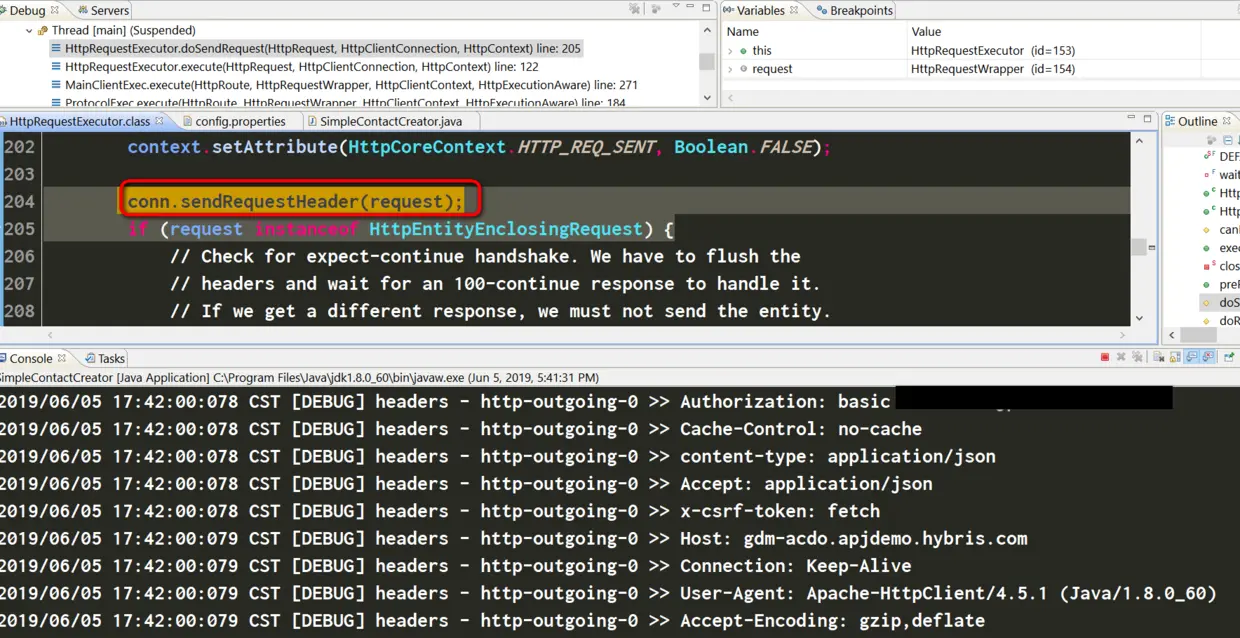Toggle console scroll lock

pyautogui.click(x=1175, y=357)
